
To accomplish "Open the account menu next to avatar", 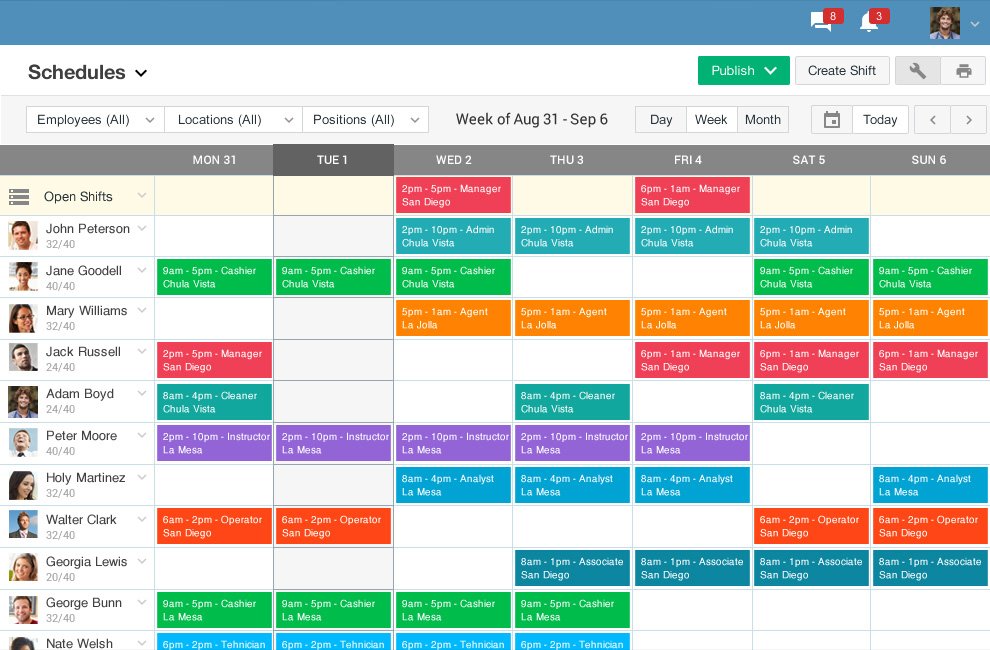I will (x=972, y=22).
